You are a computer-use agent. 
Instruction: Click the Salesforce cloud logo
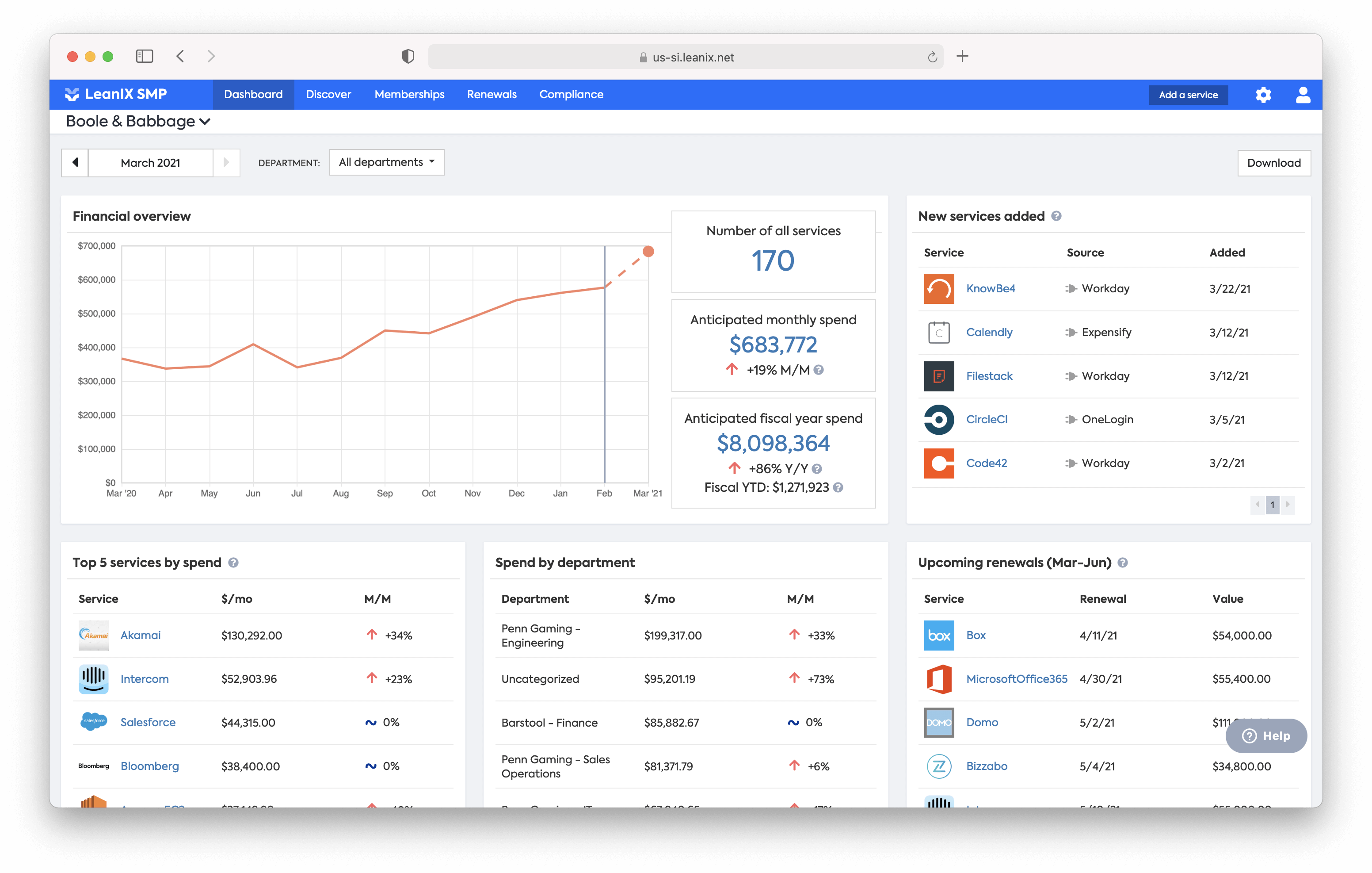point(93,722)
